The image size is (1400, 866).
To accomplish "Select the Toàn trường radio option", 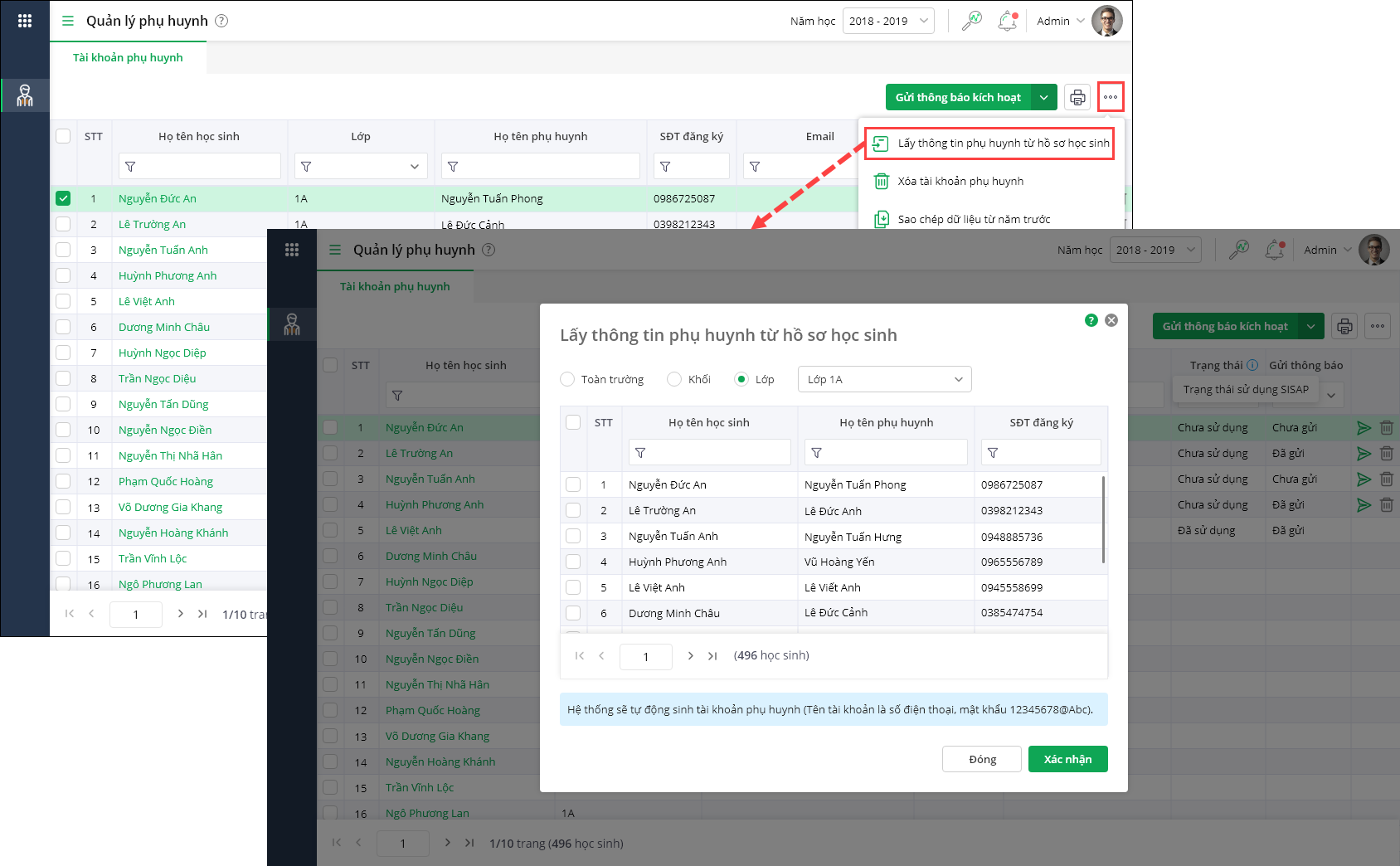I will pyautogui.click(x=567, y=379).
